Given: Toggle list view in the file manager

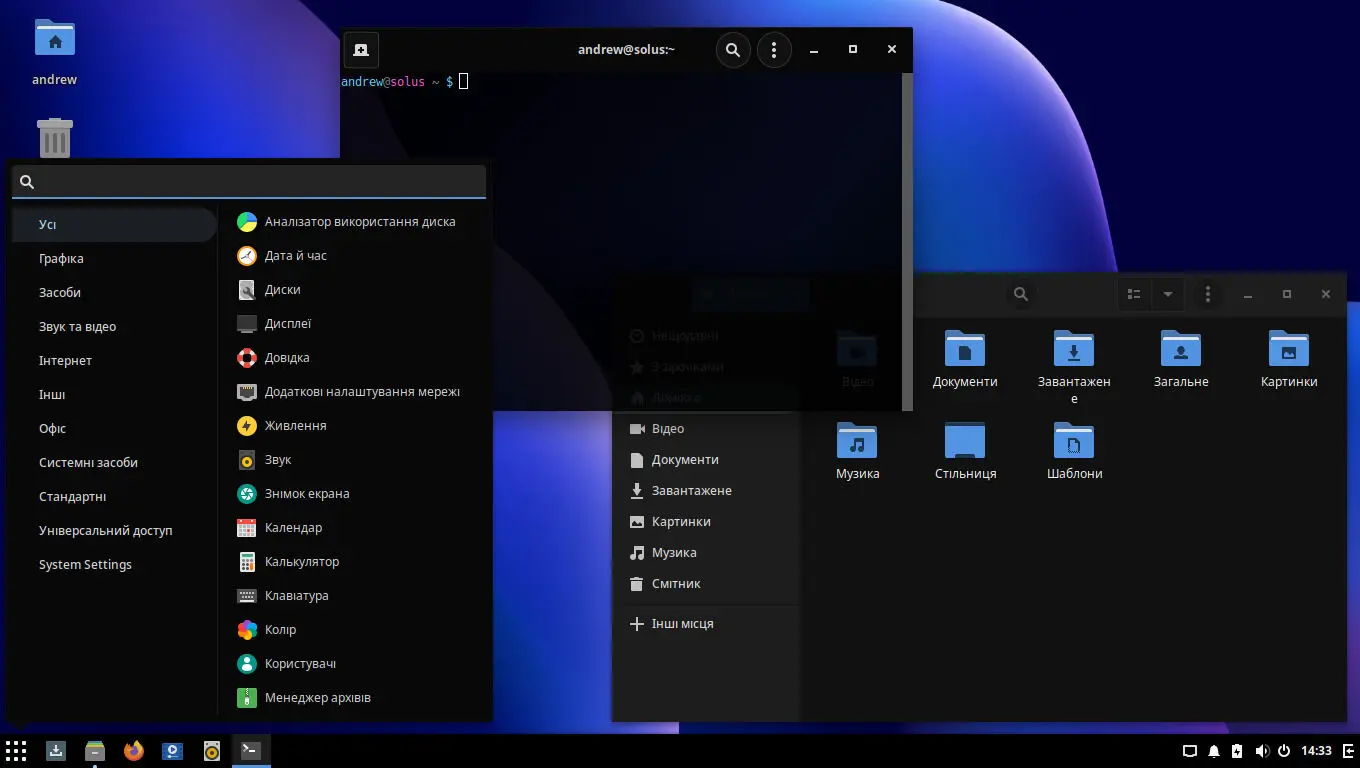Looking at the screenshot, I should [x=1134, y=294].
